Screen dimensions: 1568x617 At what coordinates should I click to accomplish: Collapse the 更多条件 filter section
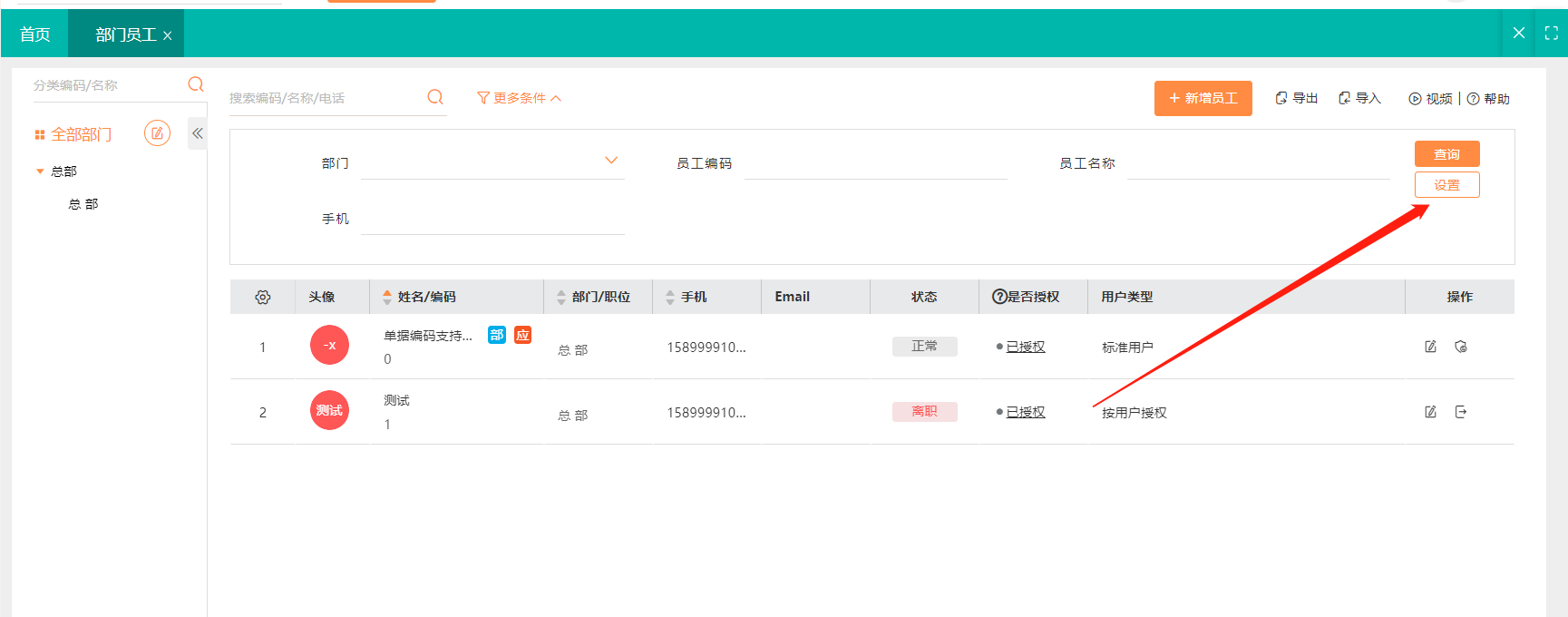click(520, 98)
